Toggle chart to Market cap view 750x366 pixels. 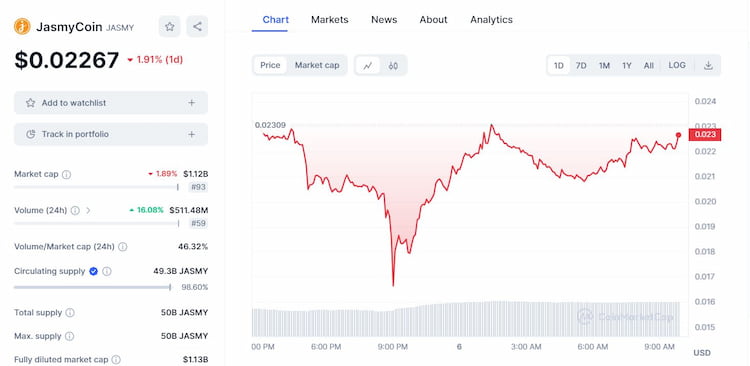tap(317, 66)
